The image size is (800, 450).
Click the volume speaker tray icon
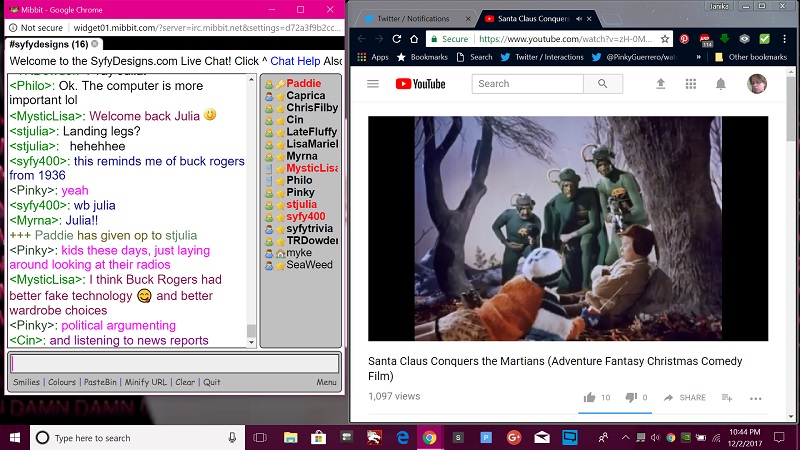pos(655,438)
